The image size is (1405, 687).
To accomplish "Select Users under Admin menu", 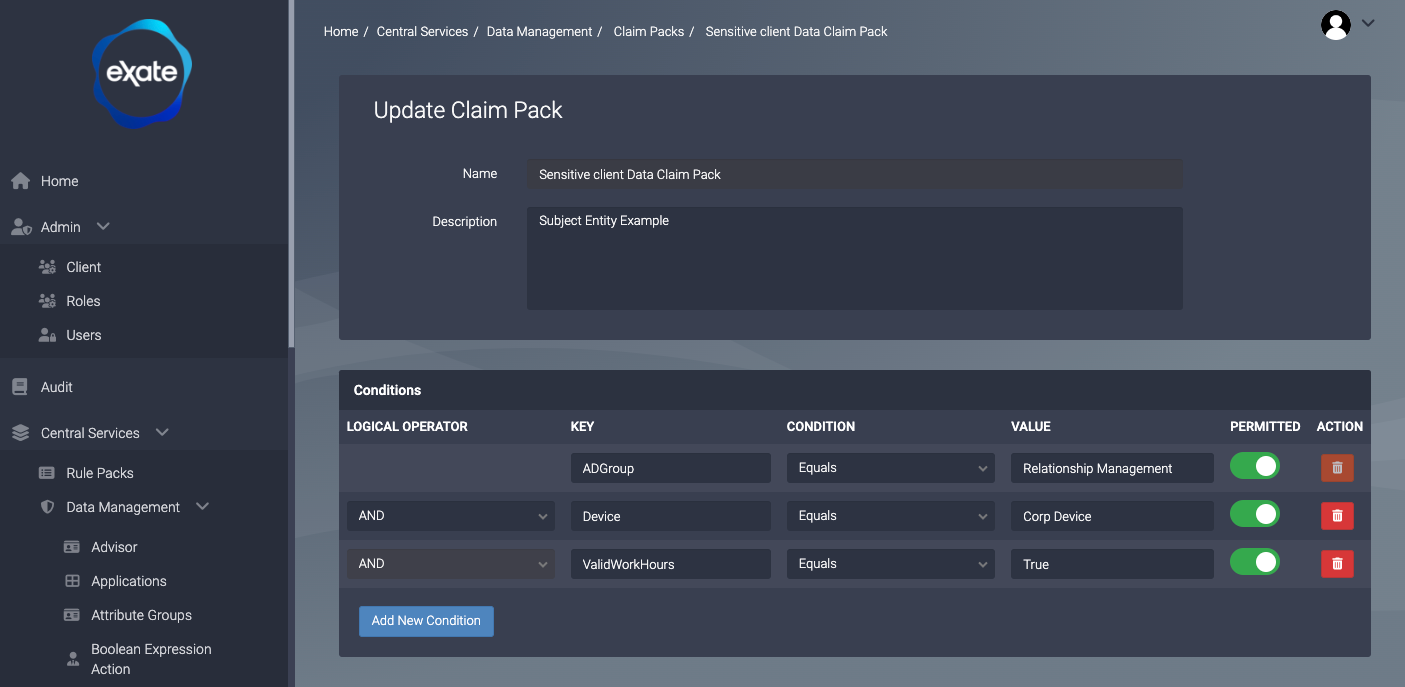I will coord(83,335).
